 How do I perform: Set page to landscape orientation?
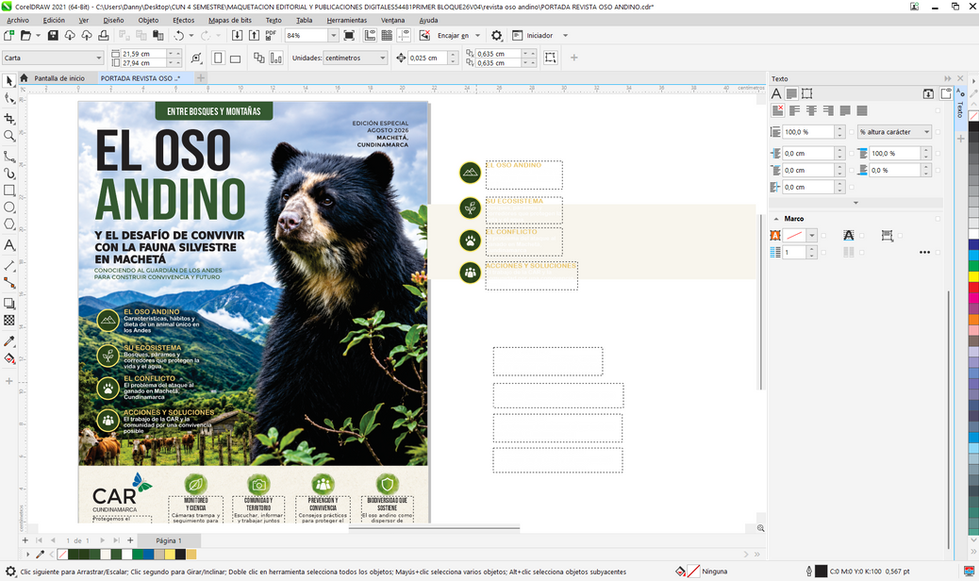pyautogui.click(x=235, y=58)
